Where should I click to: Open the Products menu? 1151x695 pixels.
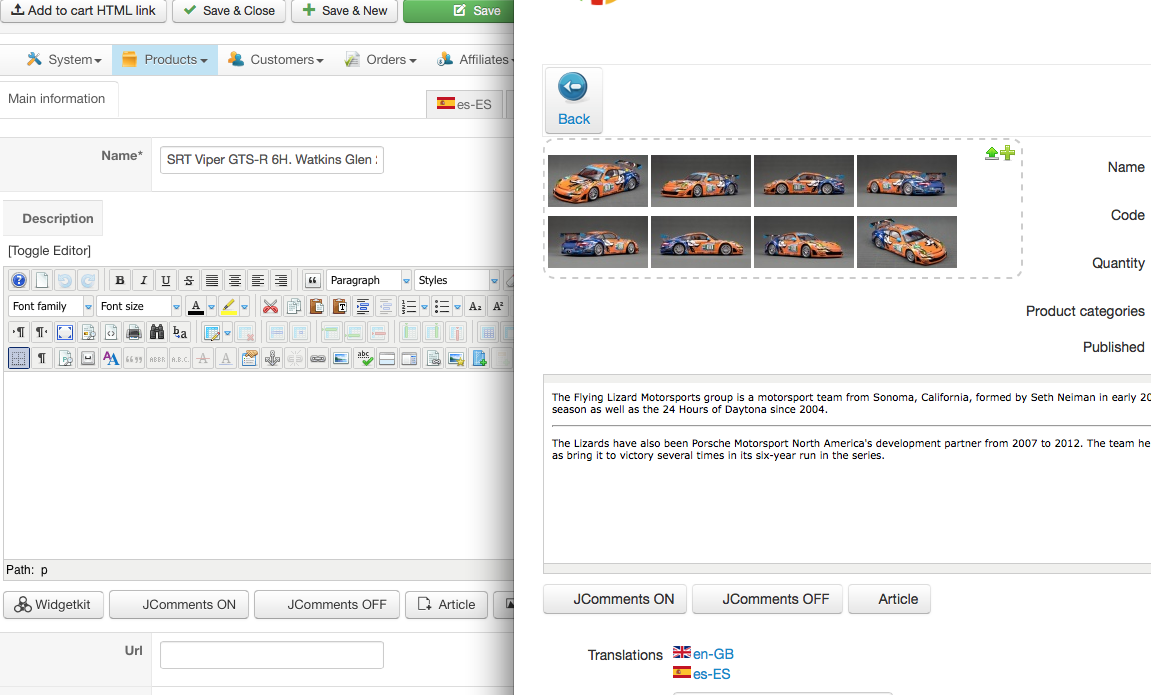(164, 59)
